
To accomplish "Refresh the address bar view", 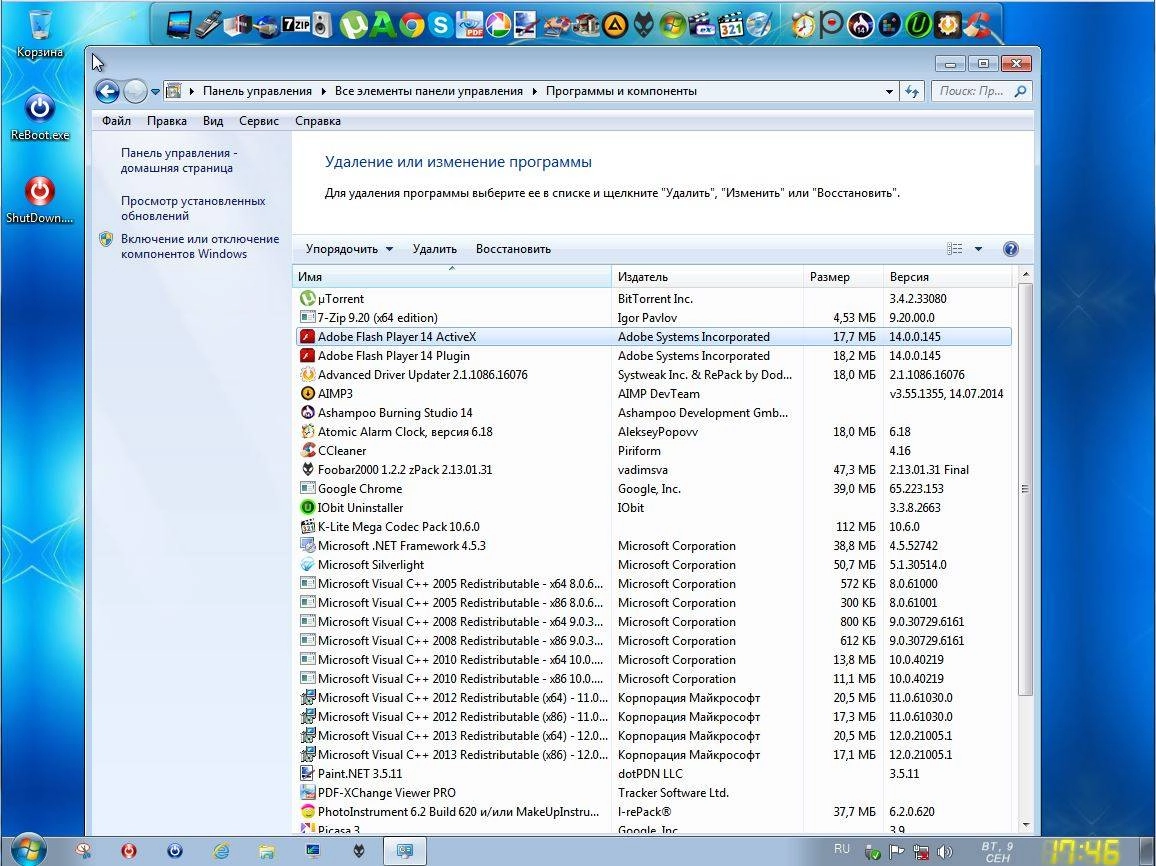I will click(x=913, y=91).
